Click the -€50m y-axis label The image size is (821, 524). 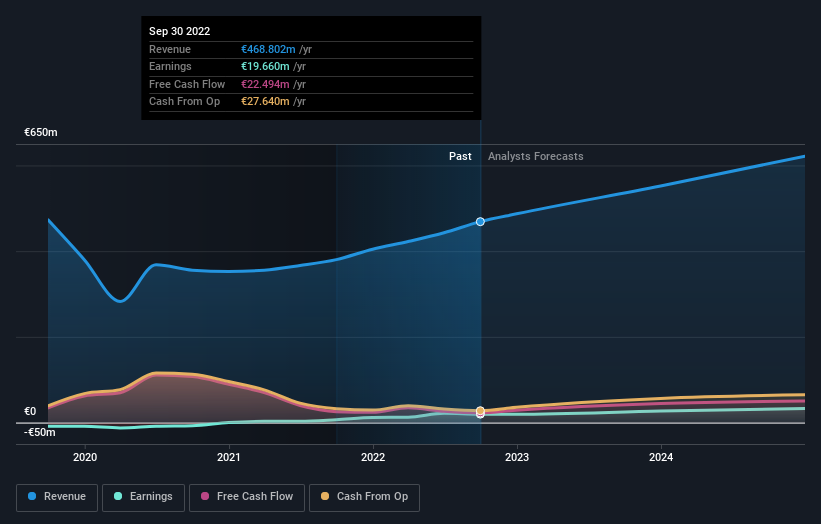[40, 432]
